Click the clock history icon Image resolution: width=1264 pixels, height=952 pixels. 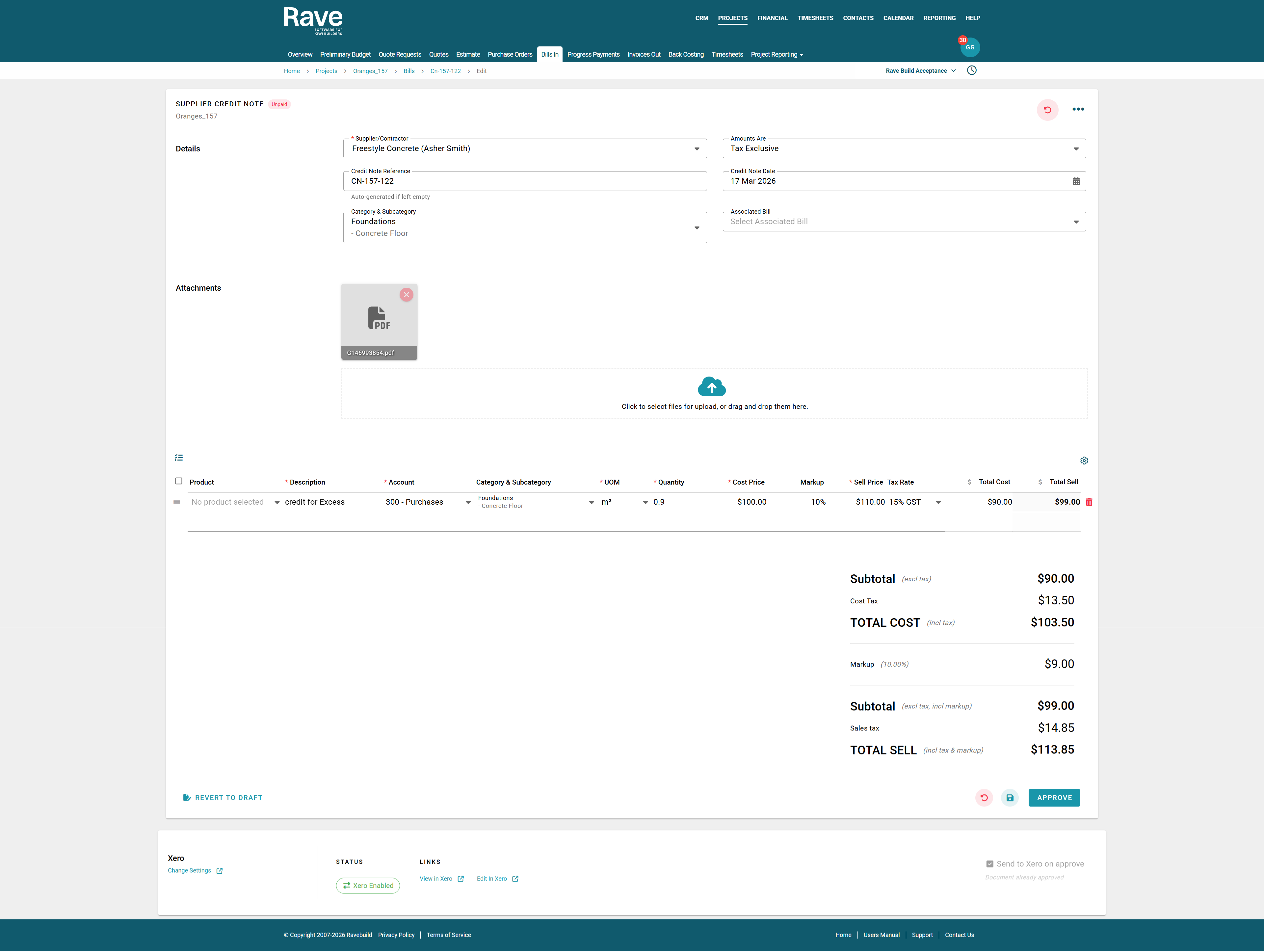[x=971, y=70]
